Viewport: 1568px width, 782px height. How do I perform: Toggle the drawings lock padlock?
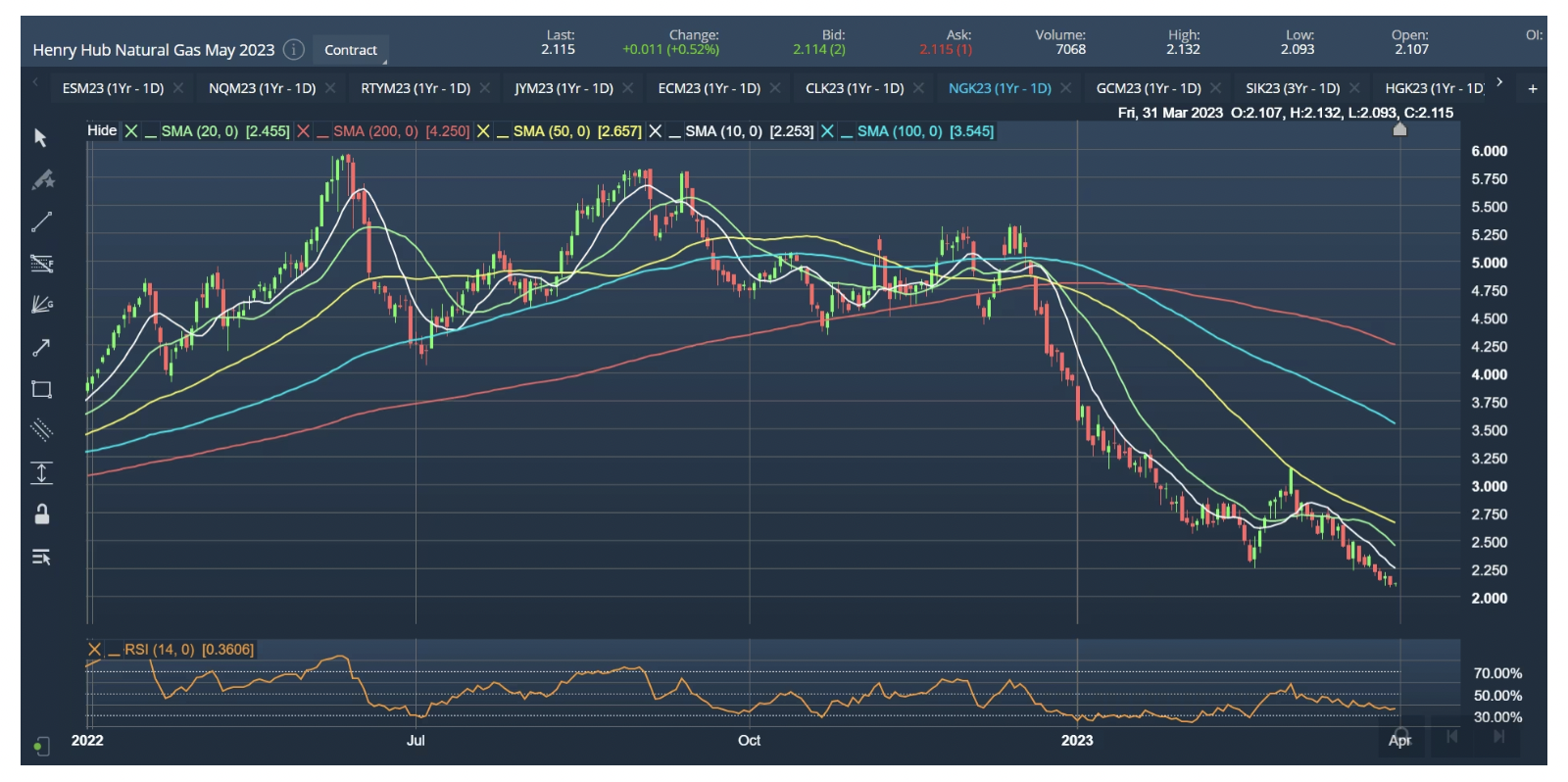42,514
